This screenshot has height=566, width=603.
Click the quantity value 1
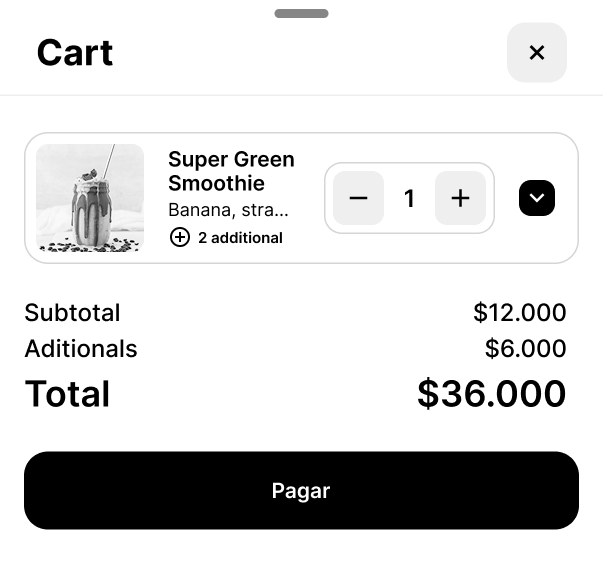pyautogui.click(x=409, y=198)
